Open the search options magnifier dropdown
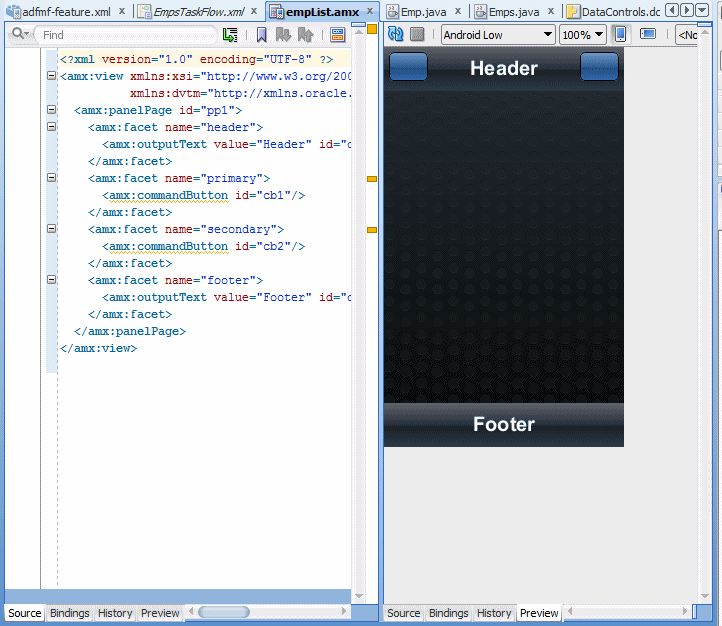The width and height of the screenshot is (722, 626). (x=20, y=34)
